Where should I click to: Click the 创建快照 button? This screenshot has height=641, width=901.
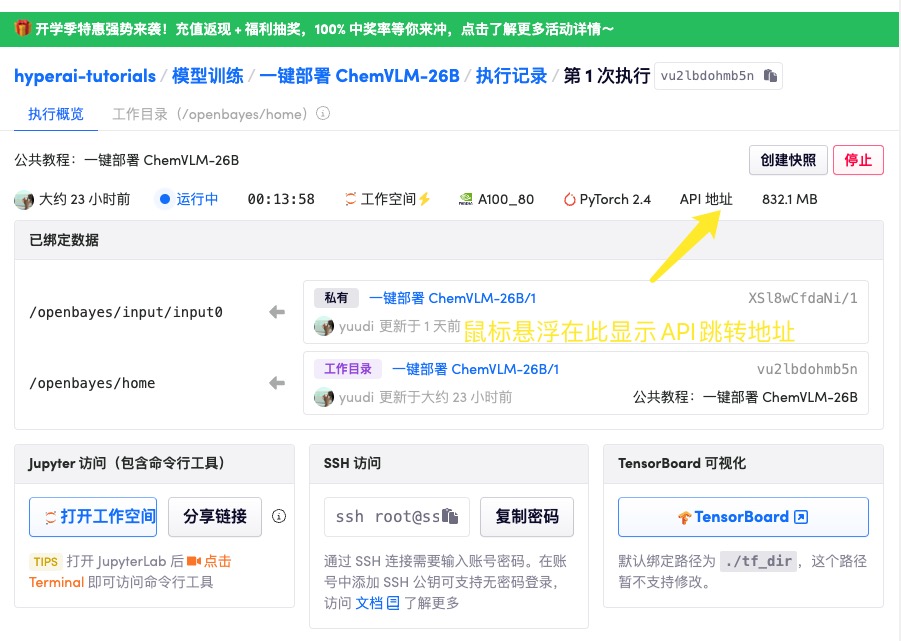point(788,160)
